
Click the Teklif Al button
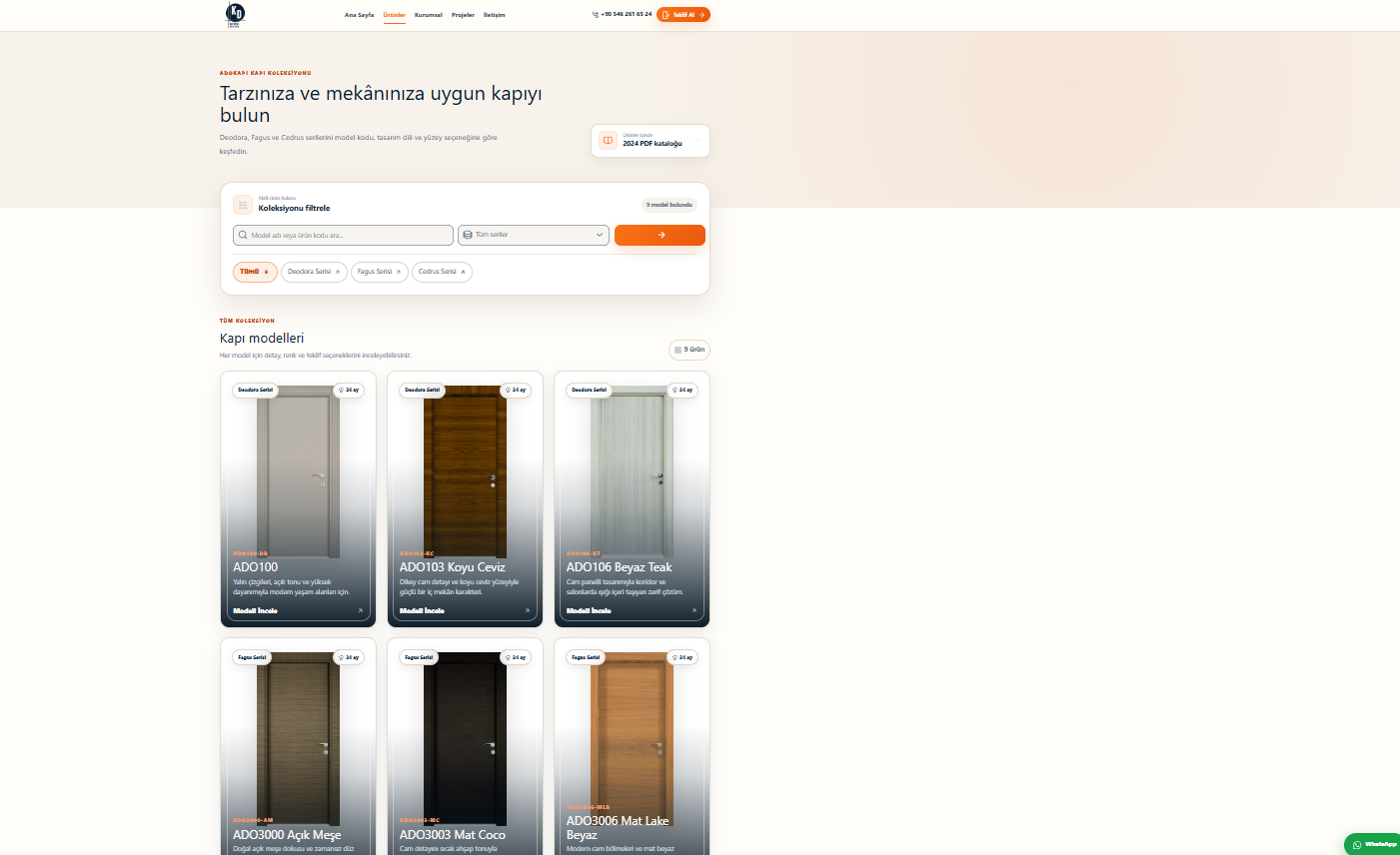tap(684, 15)
